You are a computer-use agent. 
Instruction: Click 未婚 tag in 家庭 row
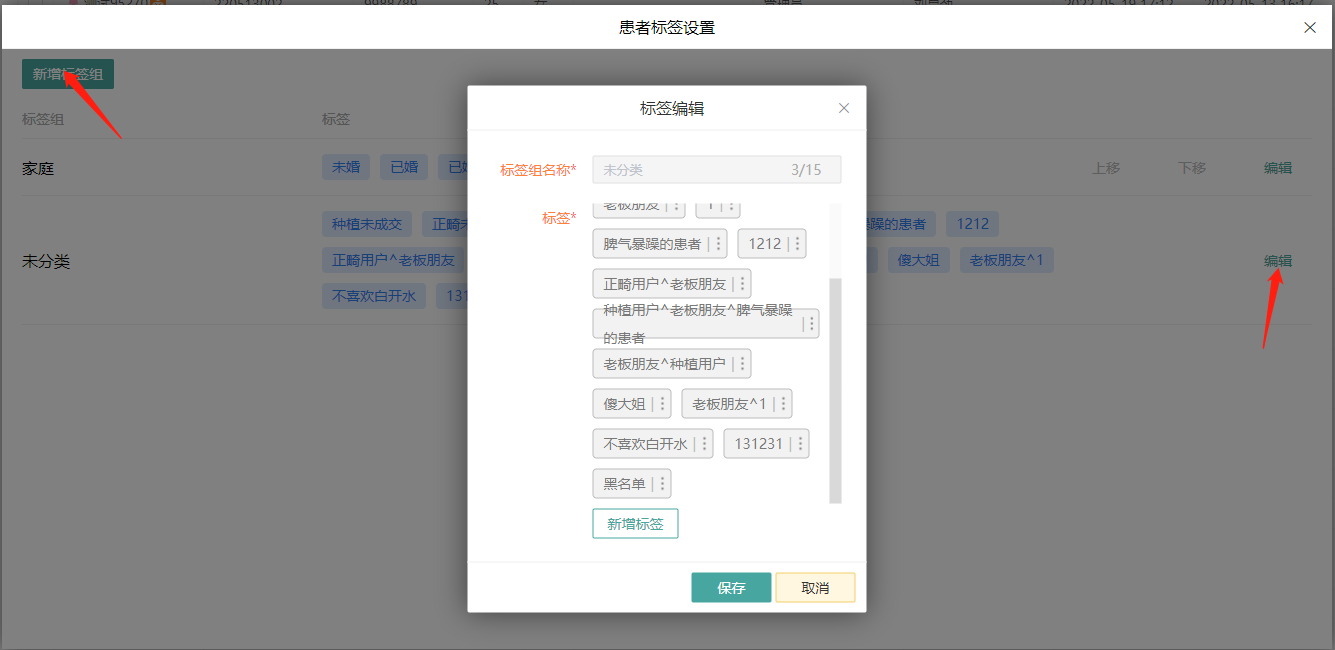click(346, 168)
